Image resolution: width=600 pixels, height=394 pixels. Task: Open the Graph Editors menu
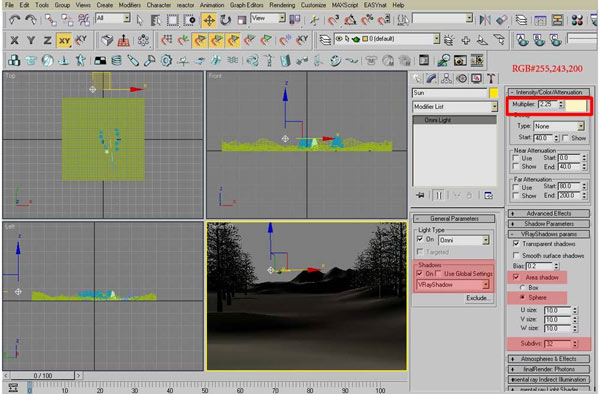pyautogui.click(x=246, y=5)
